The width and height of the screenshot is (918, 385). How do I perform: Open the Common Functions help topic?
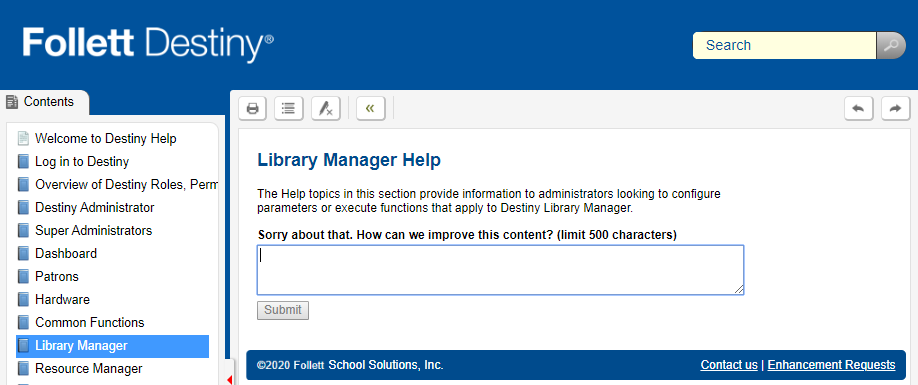pyautogui.click(x=90, y=322)
